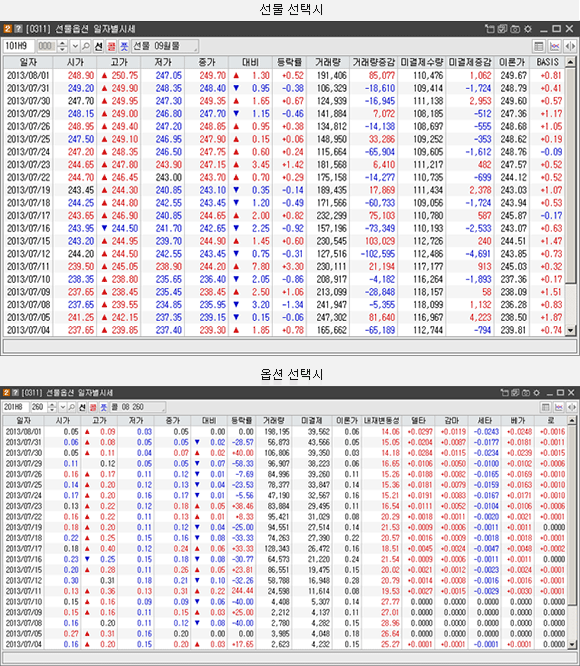Toggle the black 선 futures selector button
Image resolution: width=580 pixels, height=666 pixels.
point(99,46)
